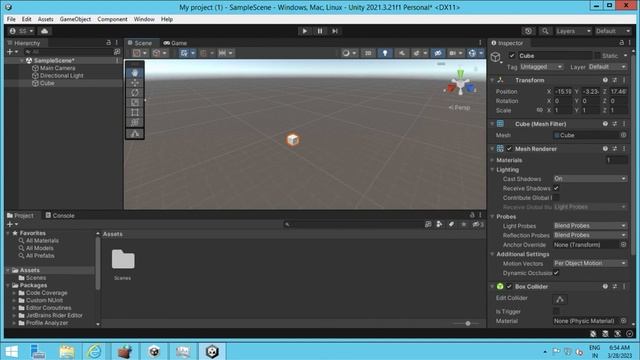Select Directional Light in Hierarchy

[62, 76]
